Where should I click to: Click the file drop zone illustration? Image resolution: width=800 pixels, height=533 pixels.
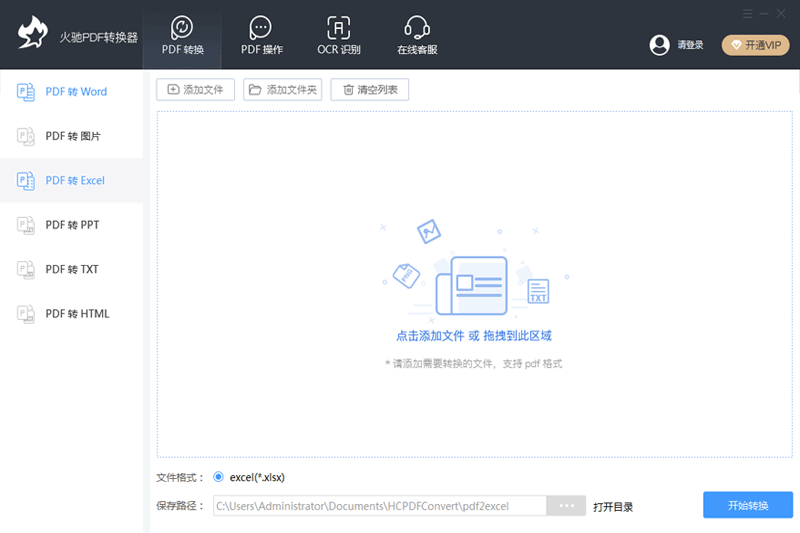pos(474,270)
